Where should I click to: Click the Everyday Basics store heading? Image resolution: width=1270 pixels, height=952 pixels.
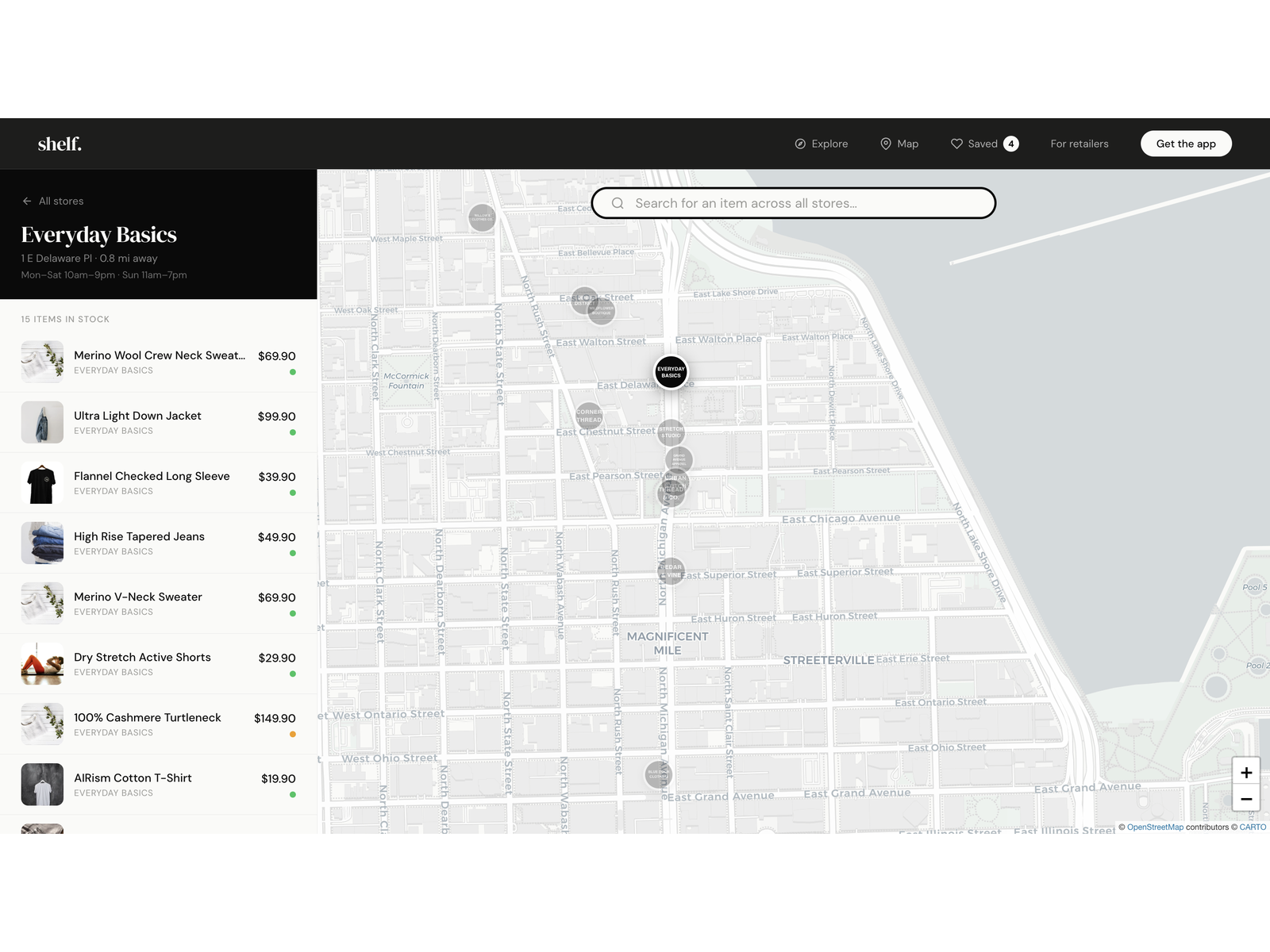[99, 235]
